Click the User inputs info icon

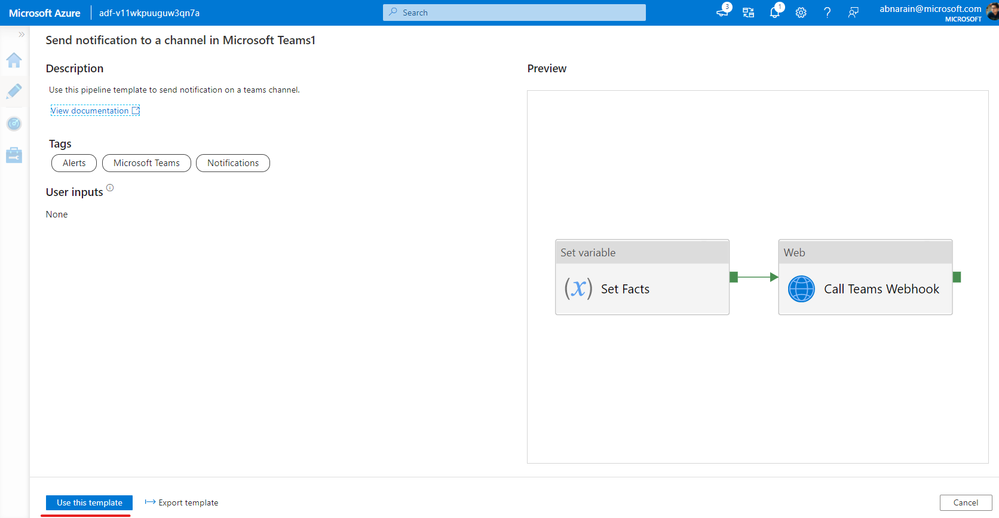click(110, 188)
